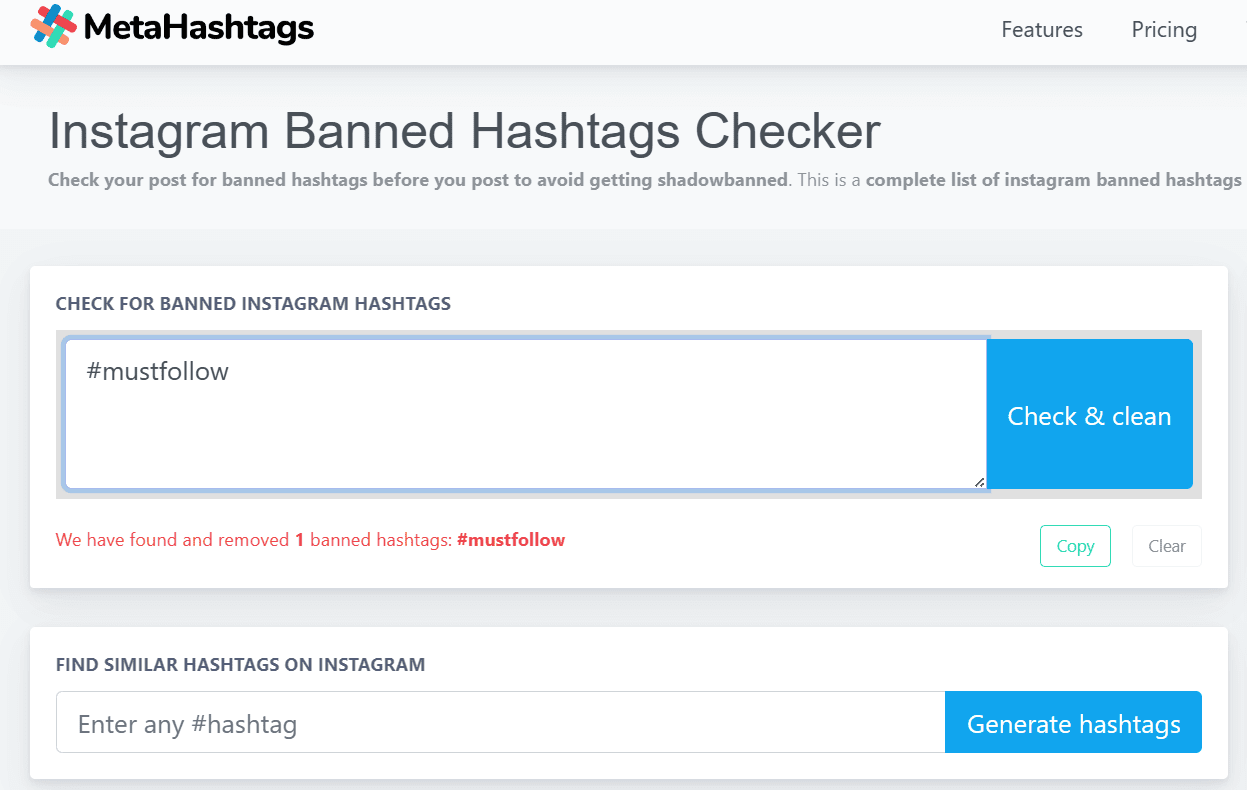Open the Features navigation item
Viewport: 1247px width, 790px height.
(1042, 30)
